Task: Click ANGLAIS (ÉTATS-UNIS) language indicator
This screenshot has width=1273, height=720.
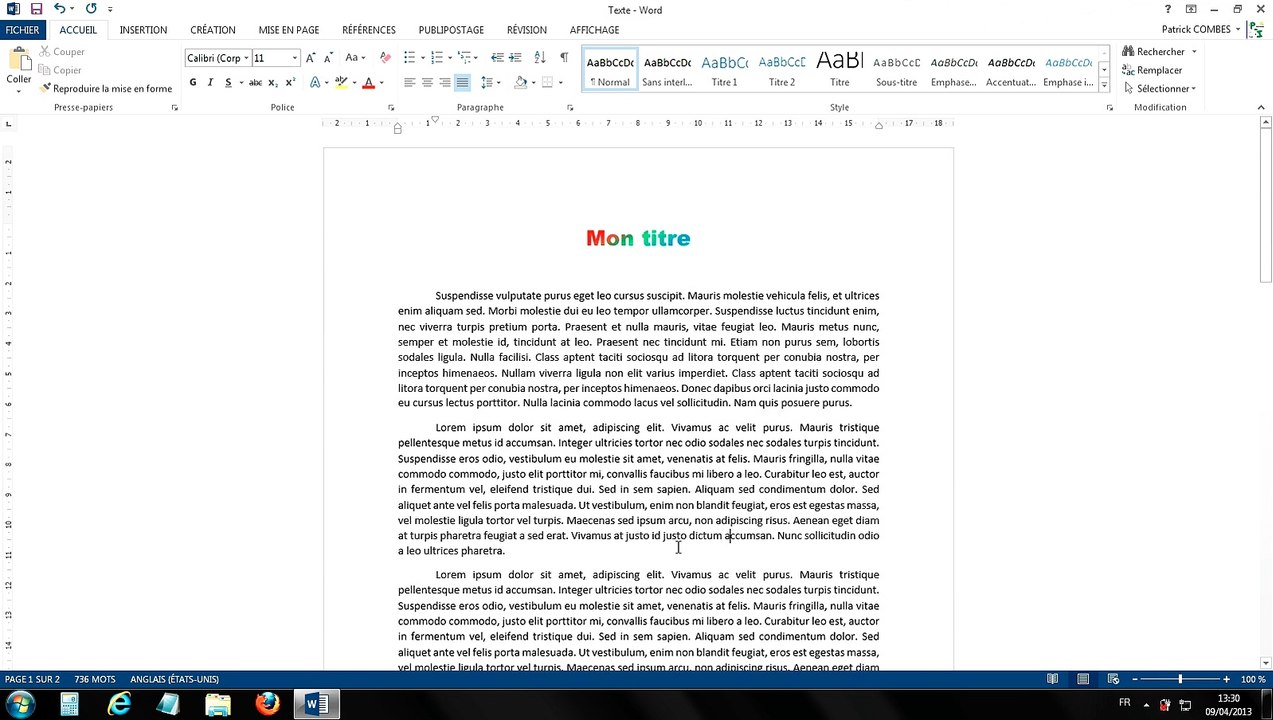Action: [x=174, y=680]
